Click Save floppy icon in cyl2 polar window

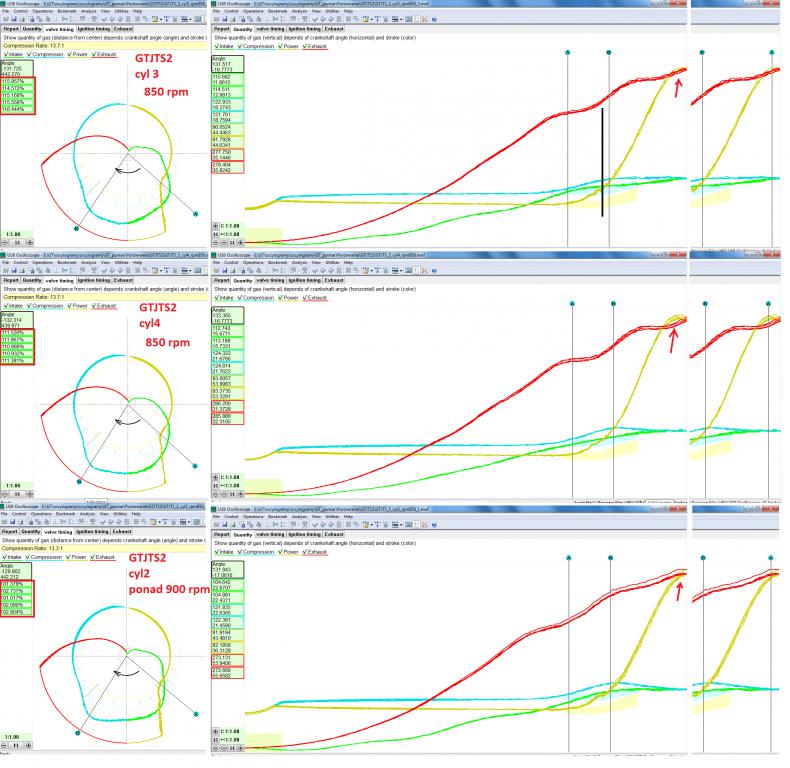(13, 522)
